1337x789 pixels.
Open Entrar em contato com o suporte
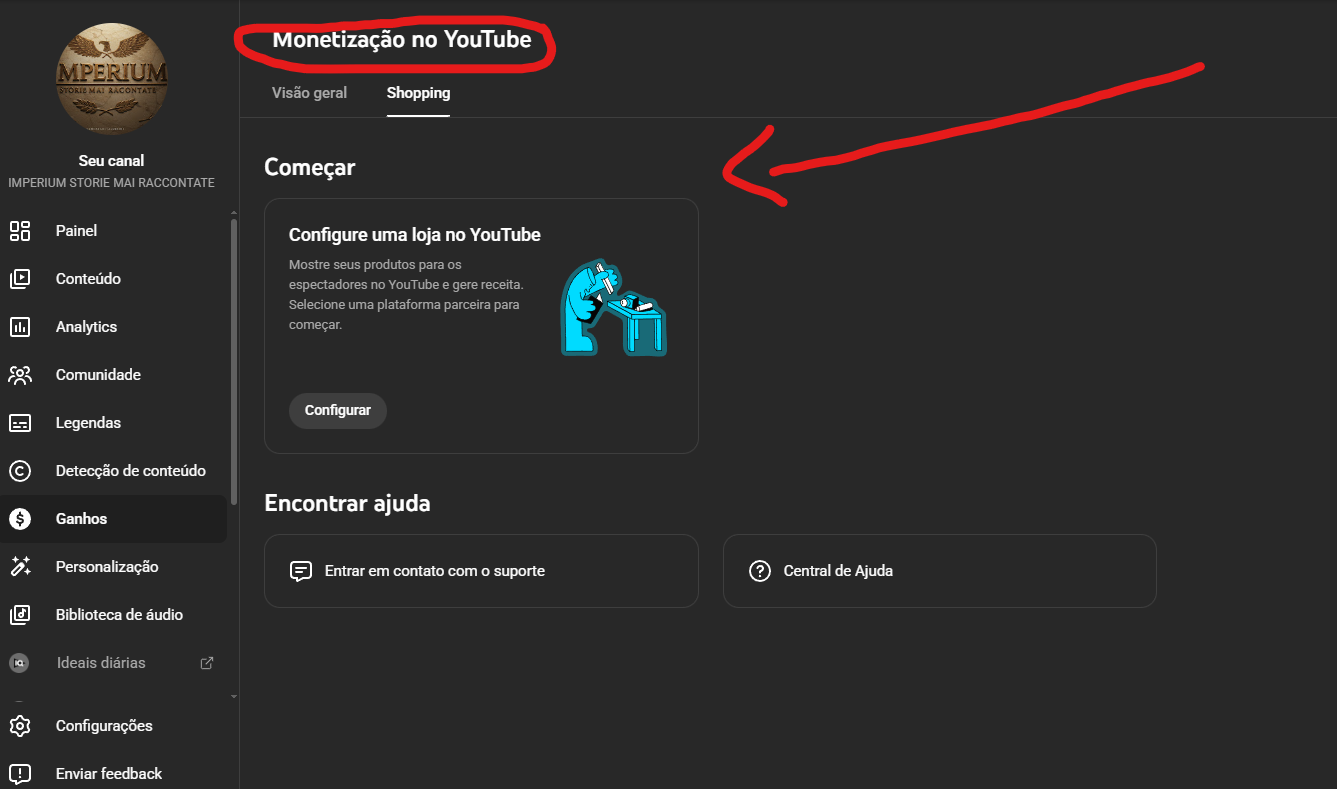(x=481, y=571)
